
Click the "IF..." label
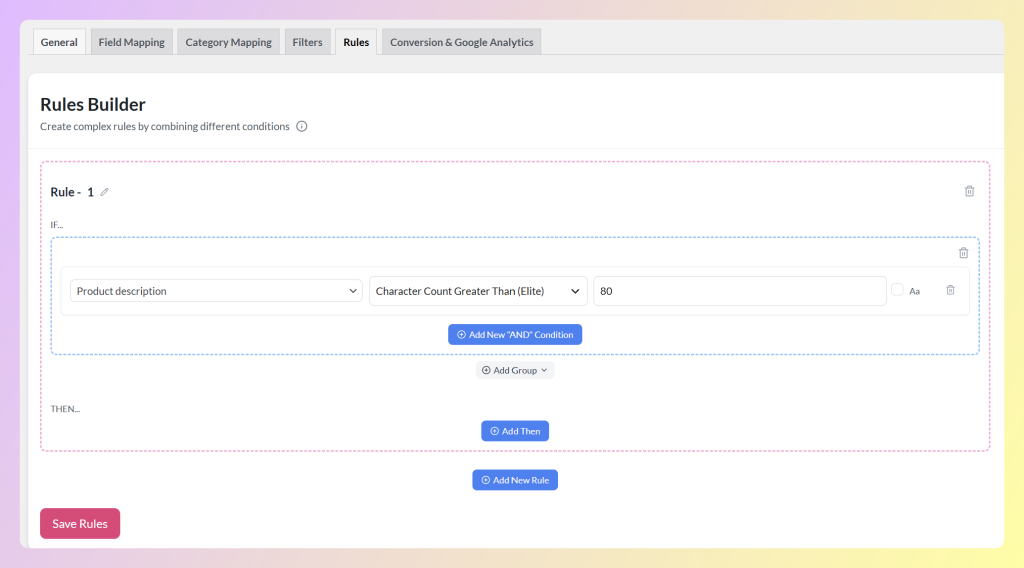(x=57, y=225)
